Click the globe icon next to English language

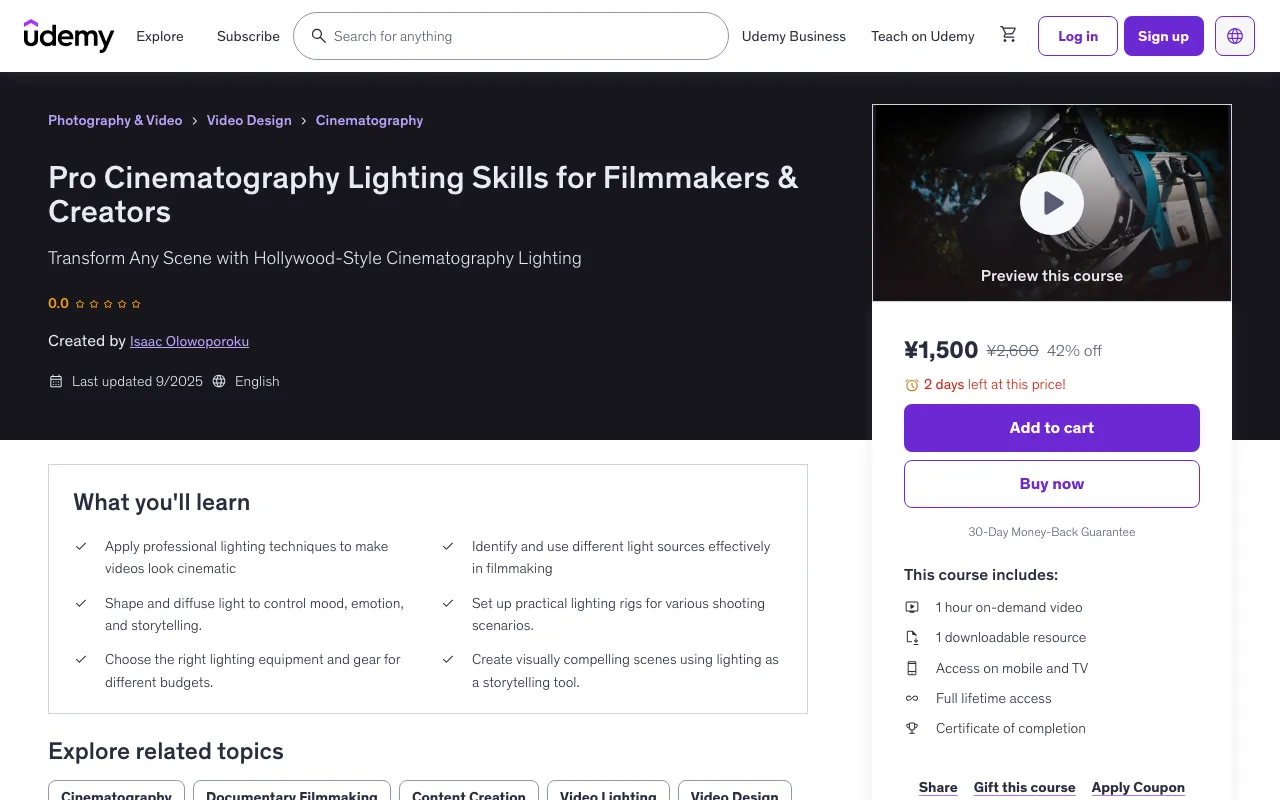click(218, 381)
